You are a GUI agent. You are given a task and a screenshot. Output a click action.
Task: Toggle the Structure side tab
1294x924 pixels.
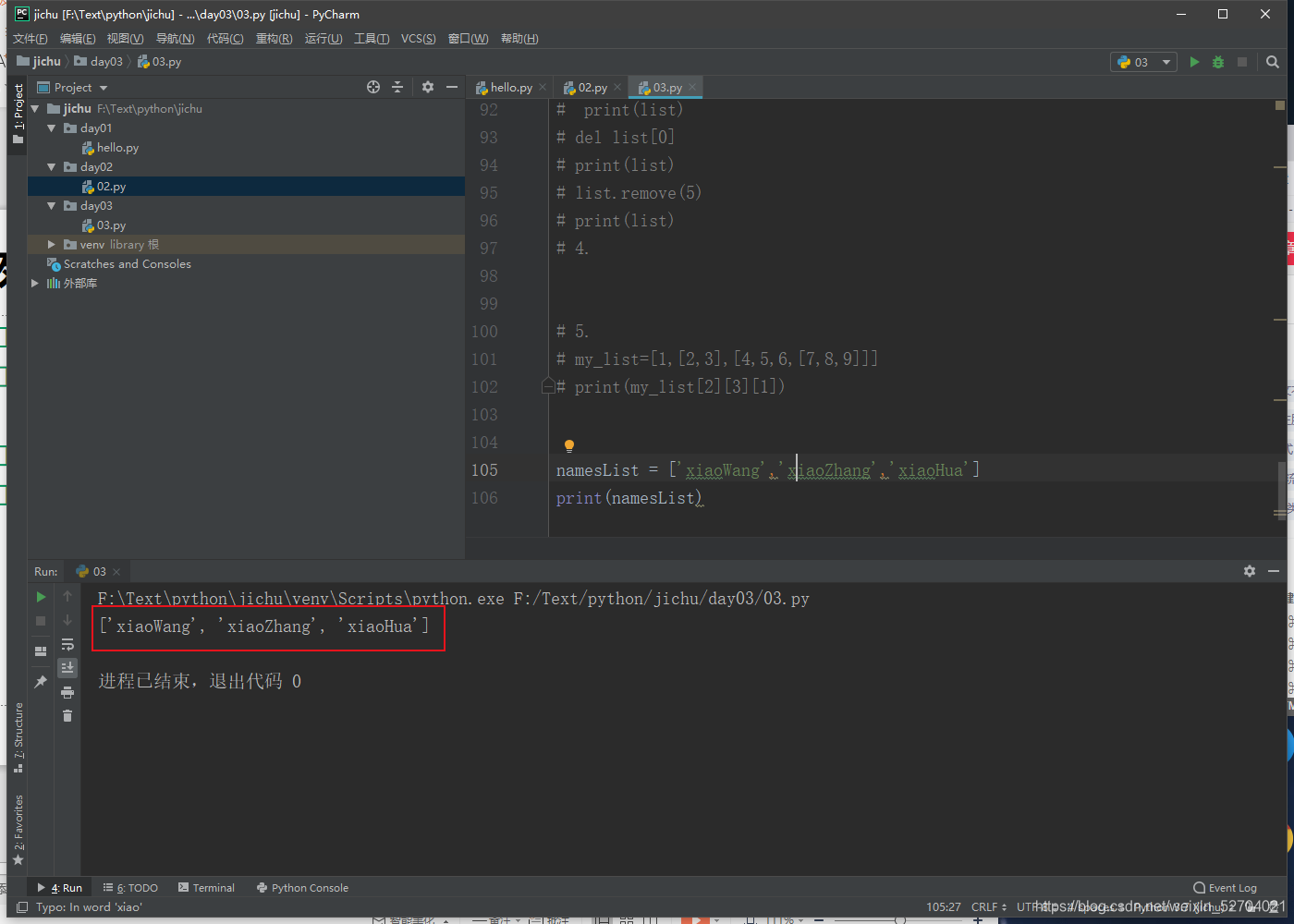click(x=18, y=737)
